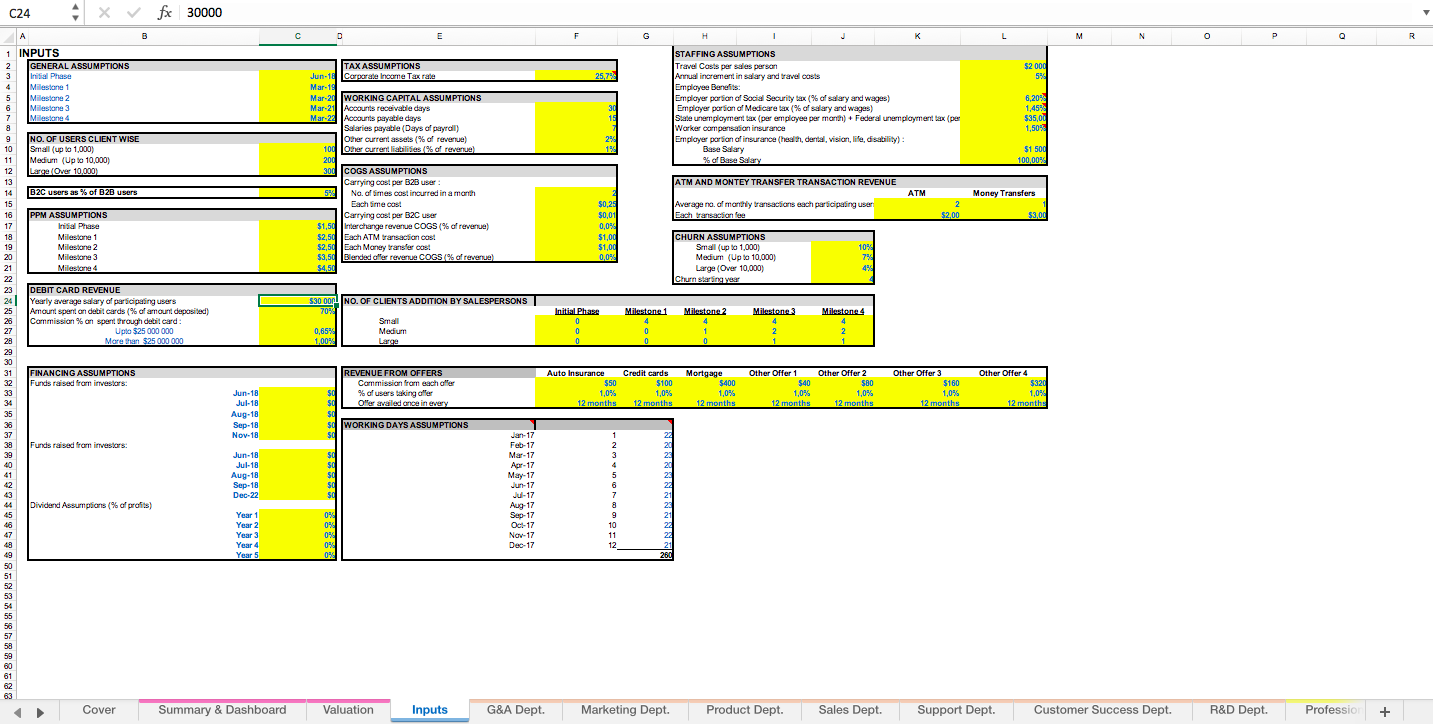This screenshot has width=1433, height=724.
Task: Click the Mortgage offer column header
Action: pyautogui.click(x=704, y=373)
